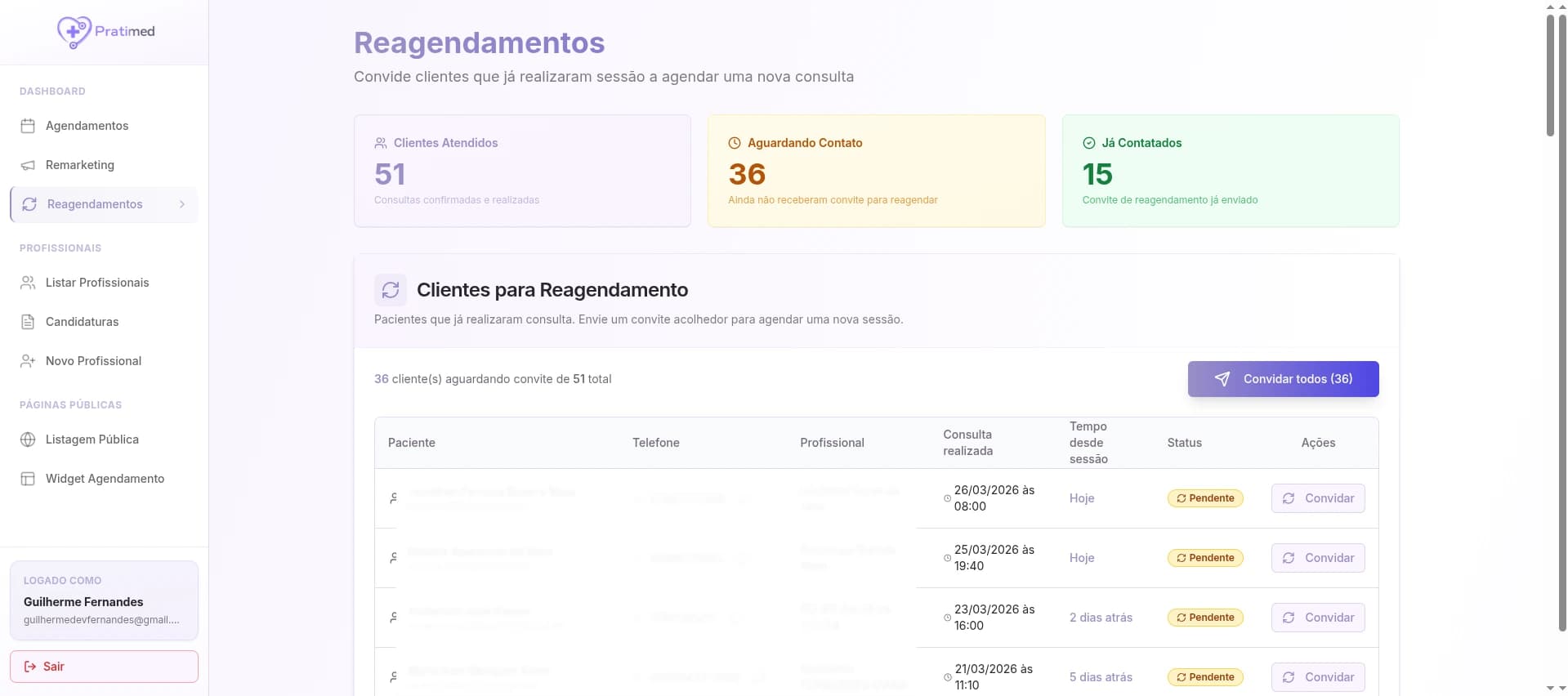Click the Candidaturas document icon

click(28, 322)
